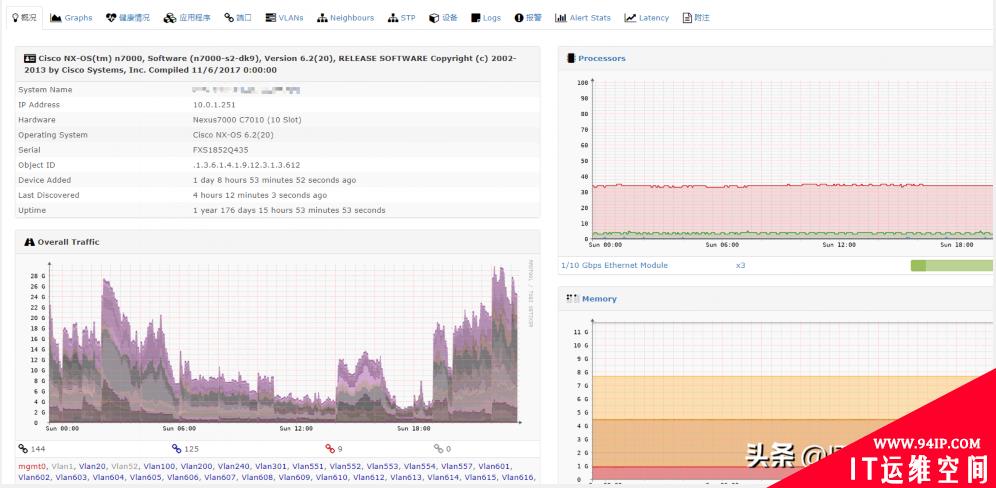Switch to the Logs tab

click(x=486, y=18)
